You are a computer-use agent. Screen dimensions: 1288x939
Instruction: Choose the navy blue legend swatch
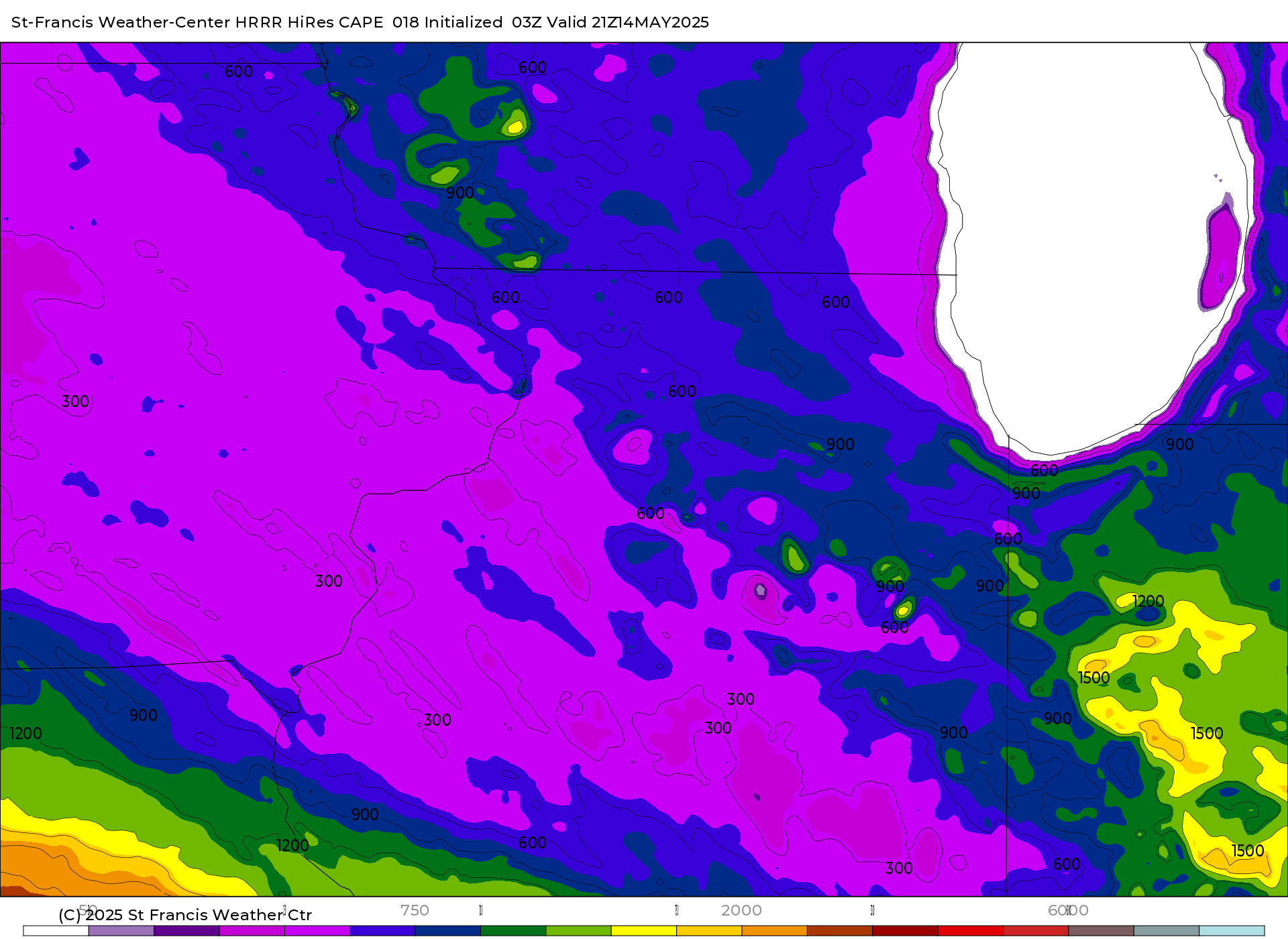pyautogui.click(x=448, y=931)
